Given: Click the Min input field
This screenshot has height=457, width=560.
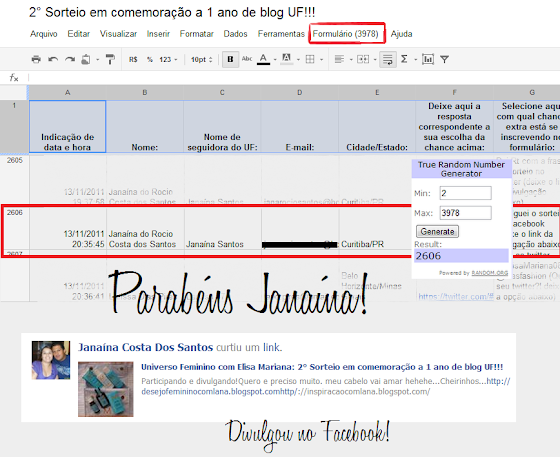Looking at the screenshot, I should click(x=465, y=193).
